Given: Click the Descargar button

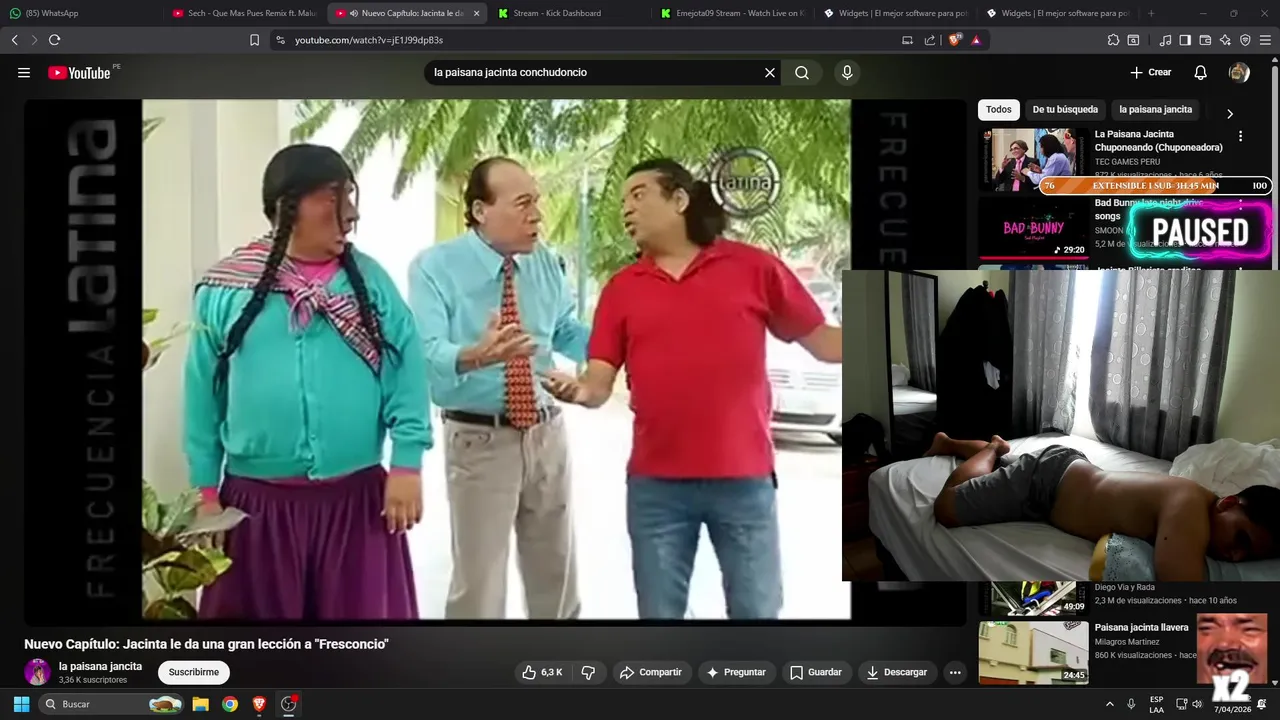Looking at the screenshot, I should coord(896,672).
